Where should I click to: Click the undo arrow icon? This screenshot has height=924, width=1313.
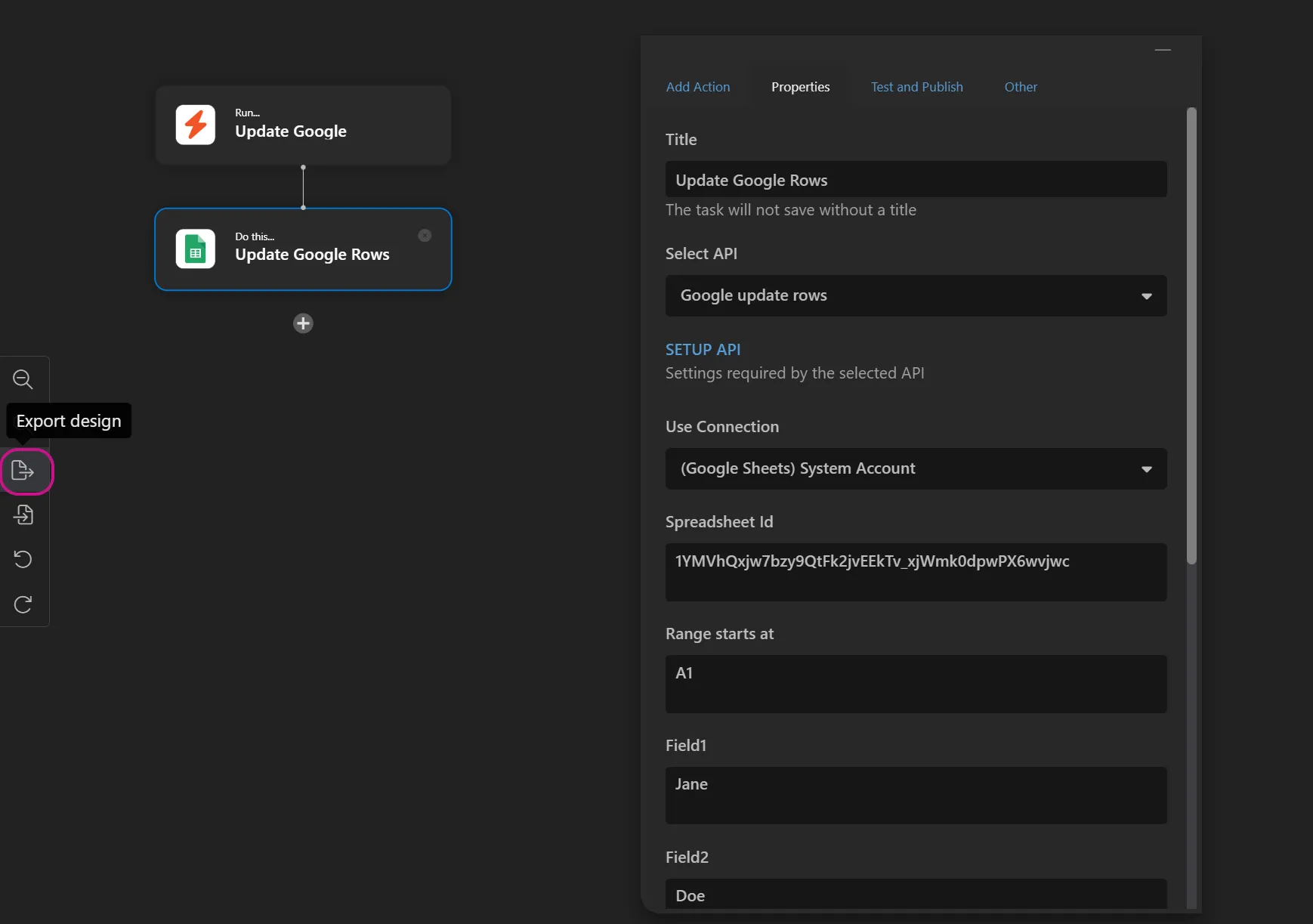[23, 559]
